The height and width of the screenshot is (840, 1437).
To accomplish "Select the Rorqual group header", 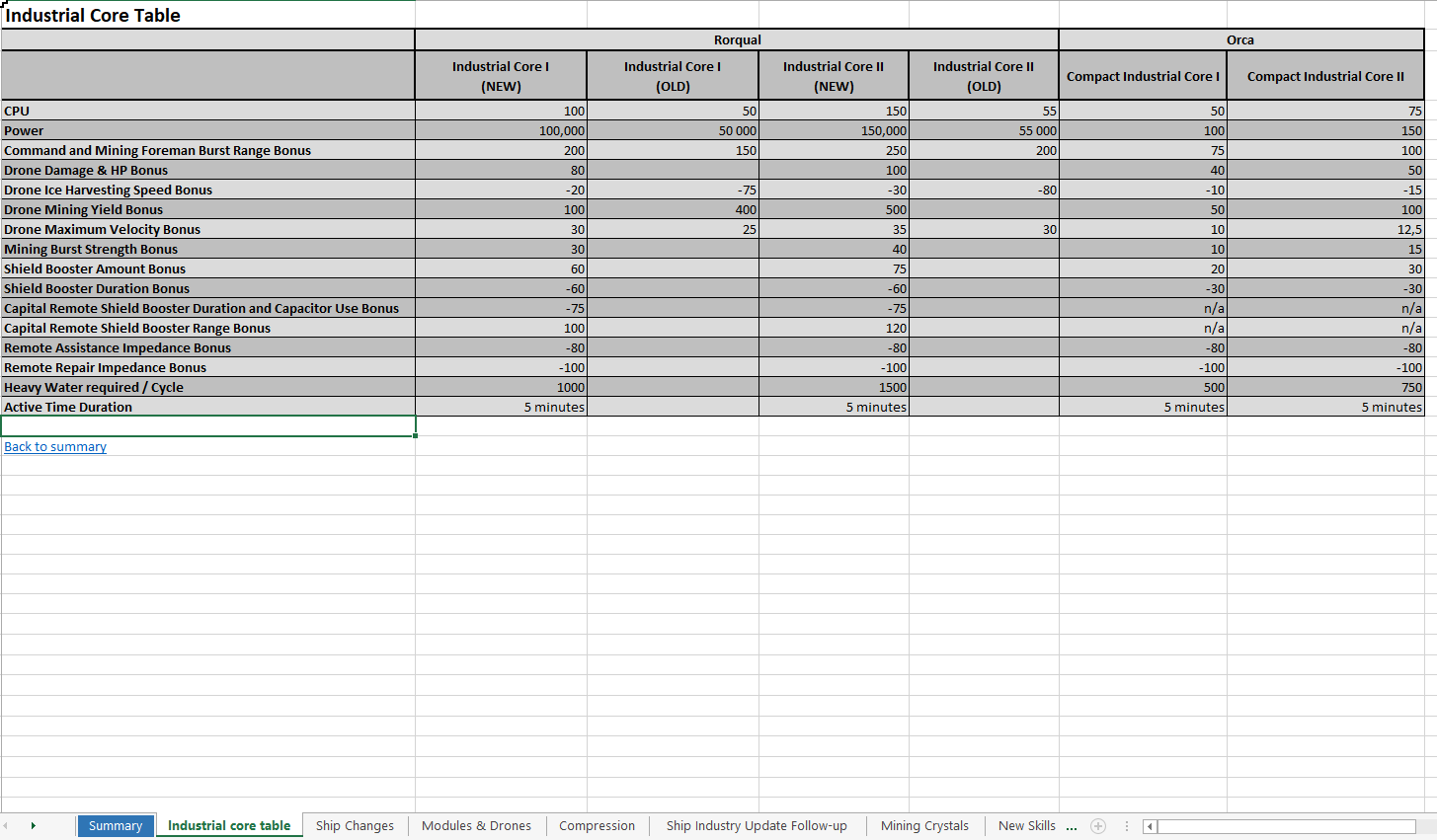I will [737, 40].
